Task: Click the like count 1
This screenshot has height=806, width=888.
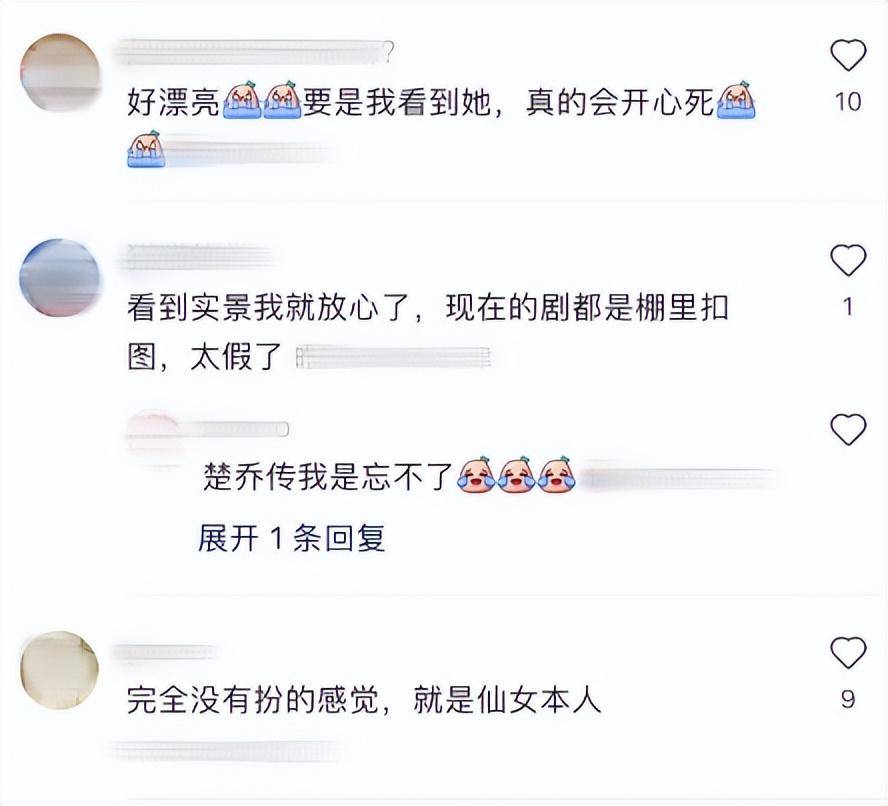Action: (848, 307)
